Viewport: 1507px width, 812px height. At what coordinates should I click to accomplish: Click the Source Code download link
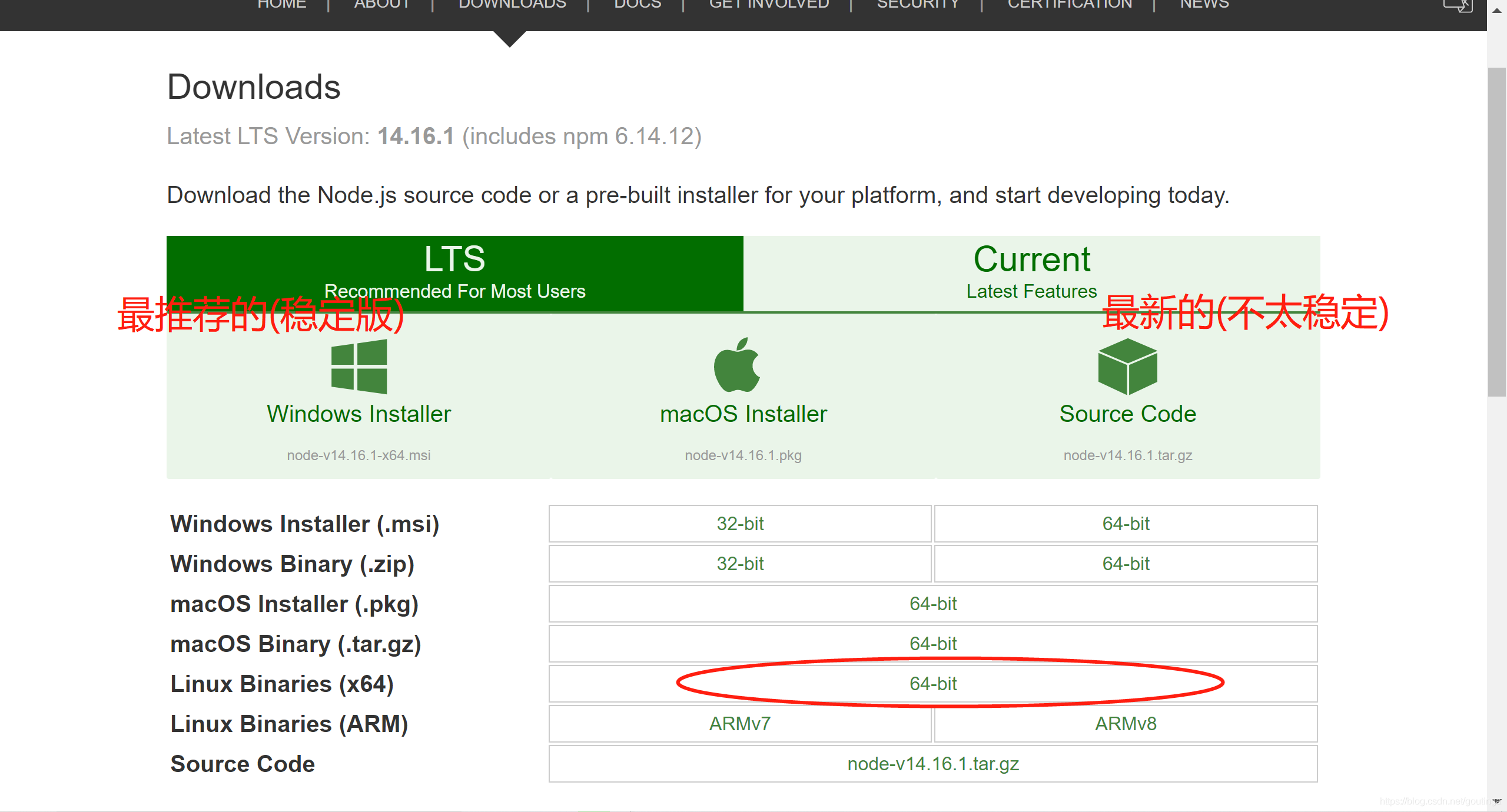pos(1128,414)
